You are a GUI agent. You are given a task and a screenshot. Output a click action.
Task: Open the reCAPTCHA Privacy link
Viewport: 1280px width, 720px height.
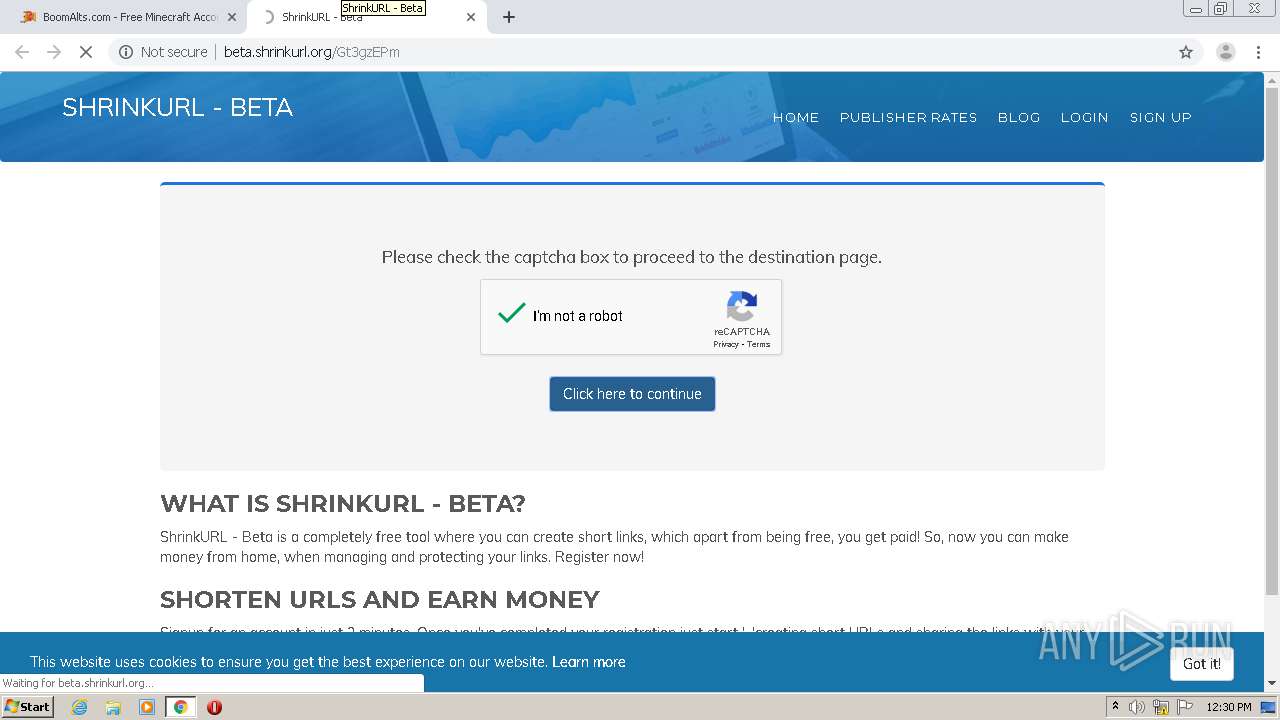click(725, 344)
